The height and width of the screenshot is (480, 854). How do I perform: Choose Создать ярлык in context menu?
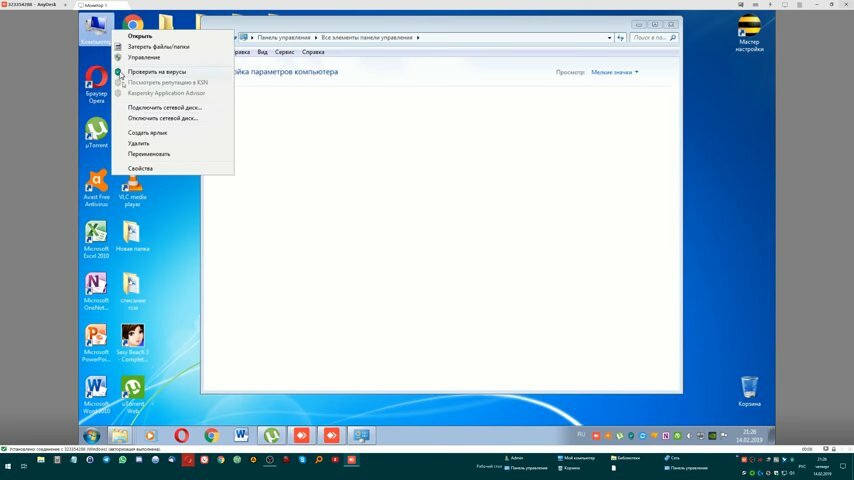pyautogui.click(x=148, y=133)
